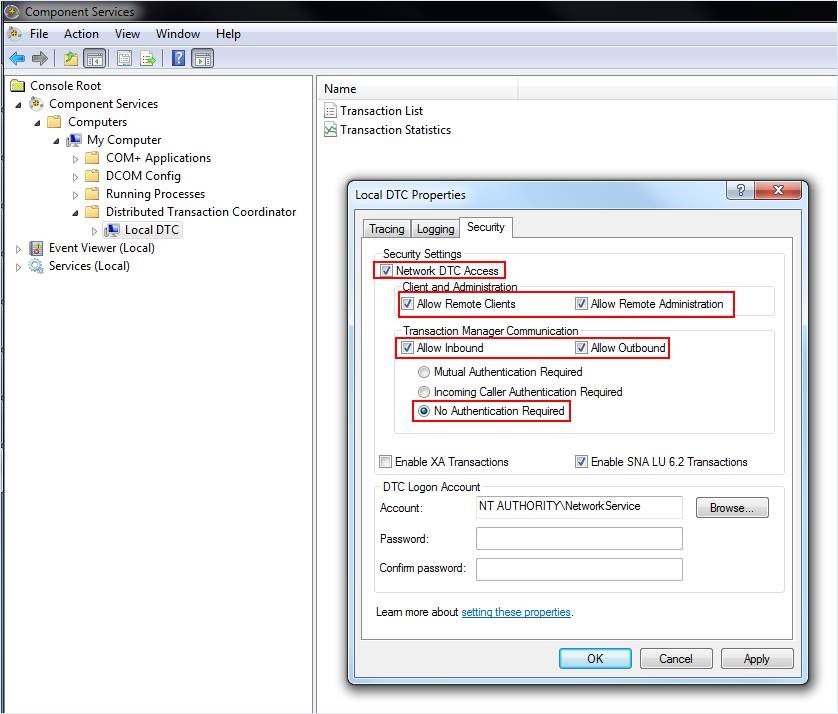Open the Help menu

[228, 34]
